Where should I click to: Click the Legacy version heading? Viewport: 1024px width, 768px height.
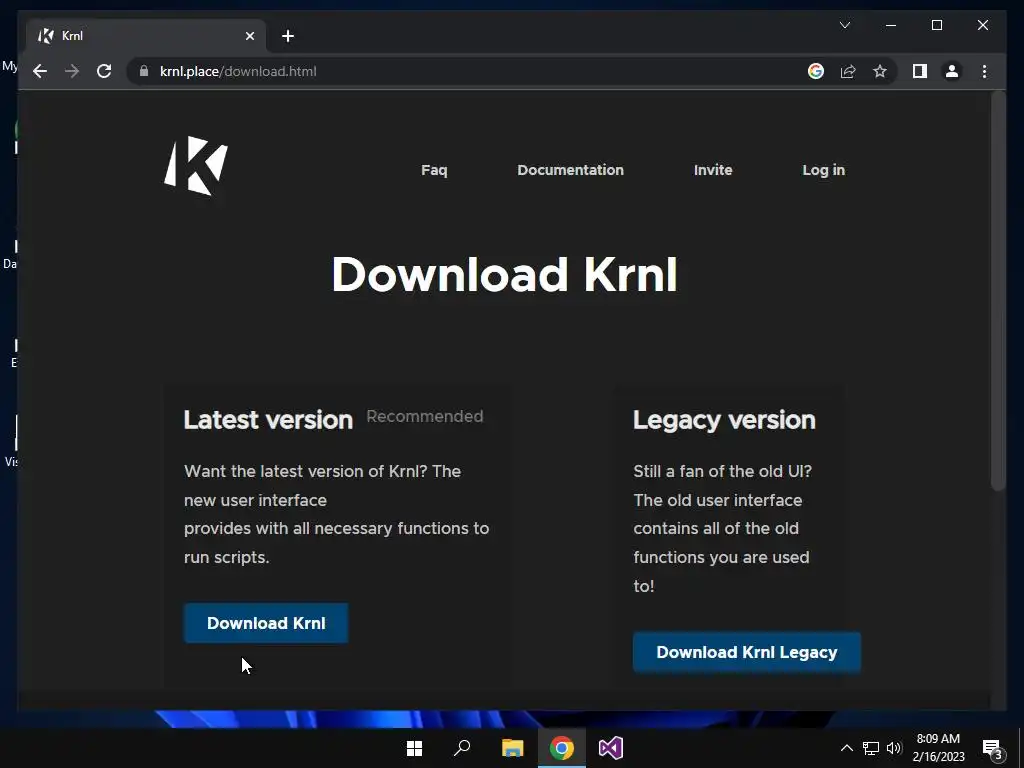pyautogui.click(x=724, y=420)
